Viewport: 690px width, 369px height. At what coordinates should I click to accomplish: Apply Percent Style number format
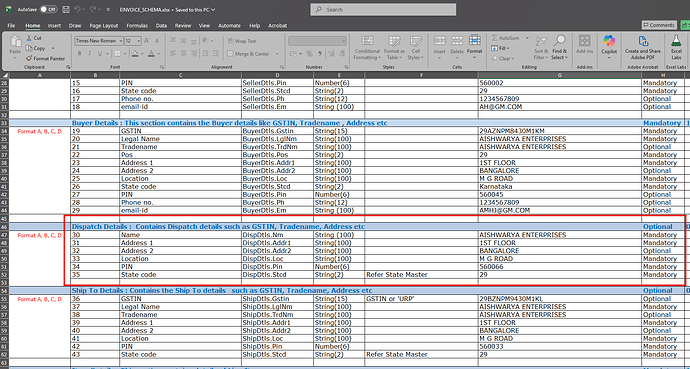pyautogui.click(x=309, y=54)
